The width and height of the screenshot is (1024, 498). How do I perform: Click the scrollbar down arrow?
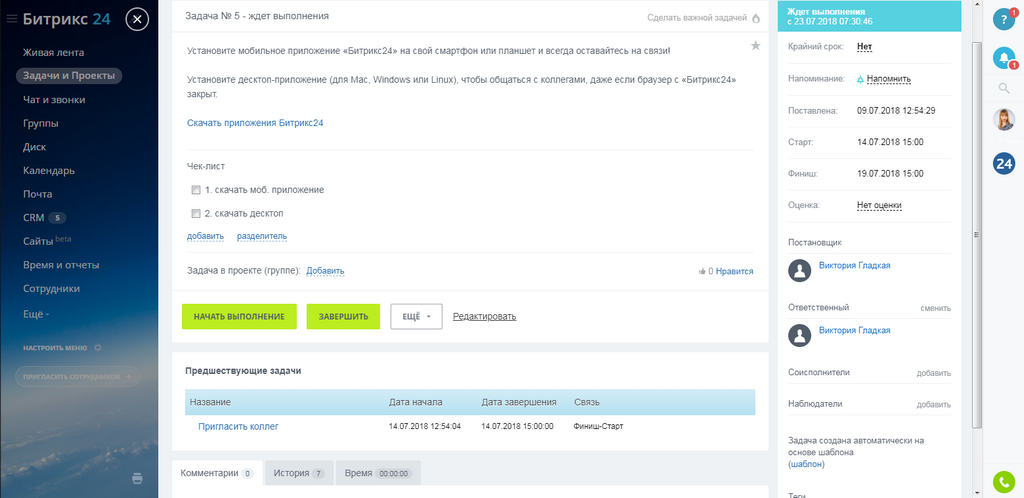click(976, 492)
